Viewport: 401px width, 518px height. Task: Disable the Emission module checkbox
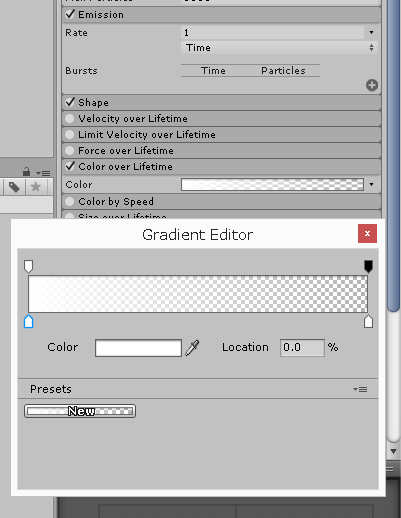tap(70, 14)
